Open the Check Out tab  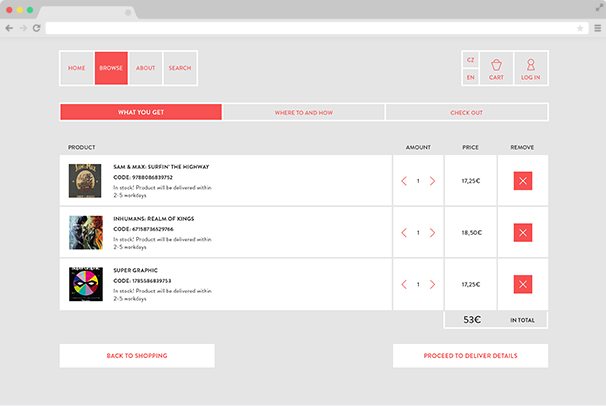coord(466,112)
